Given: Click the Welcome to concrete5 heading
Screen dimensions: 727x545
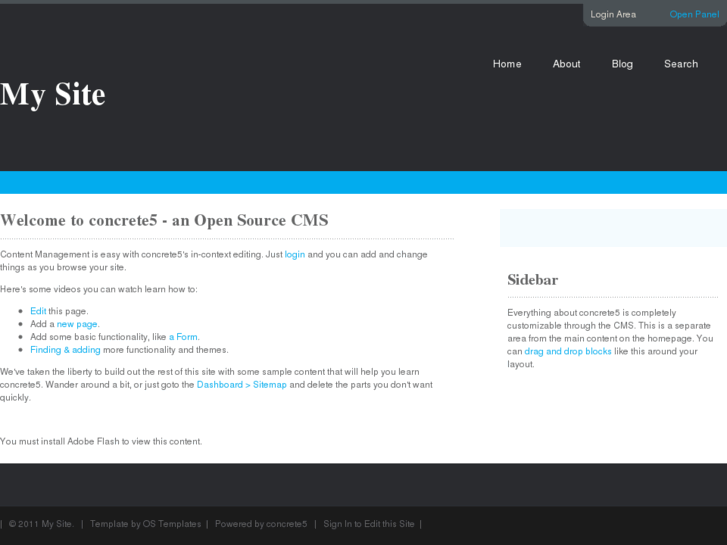Looking at the screenshot, I should 164,220.
